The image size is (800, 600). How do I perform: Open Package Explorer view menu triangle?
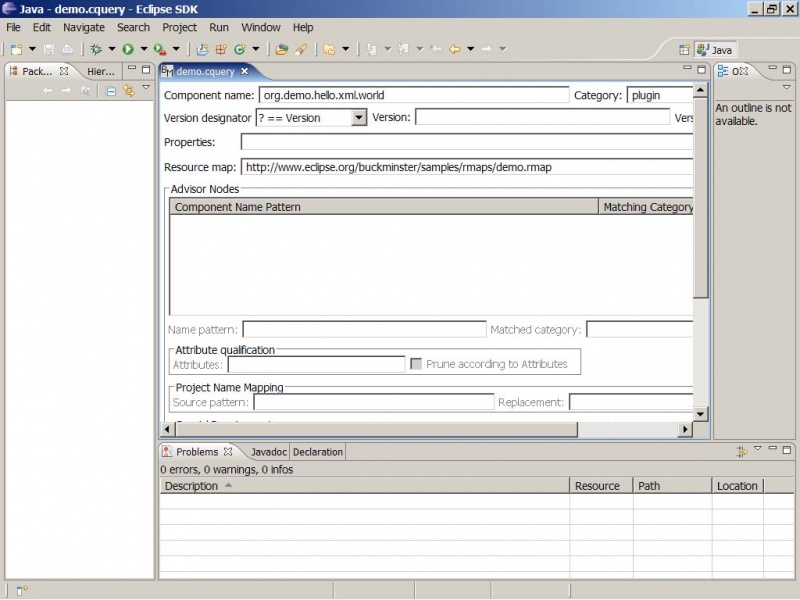[x=146, y=88]
